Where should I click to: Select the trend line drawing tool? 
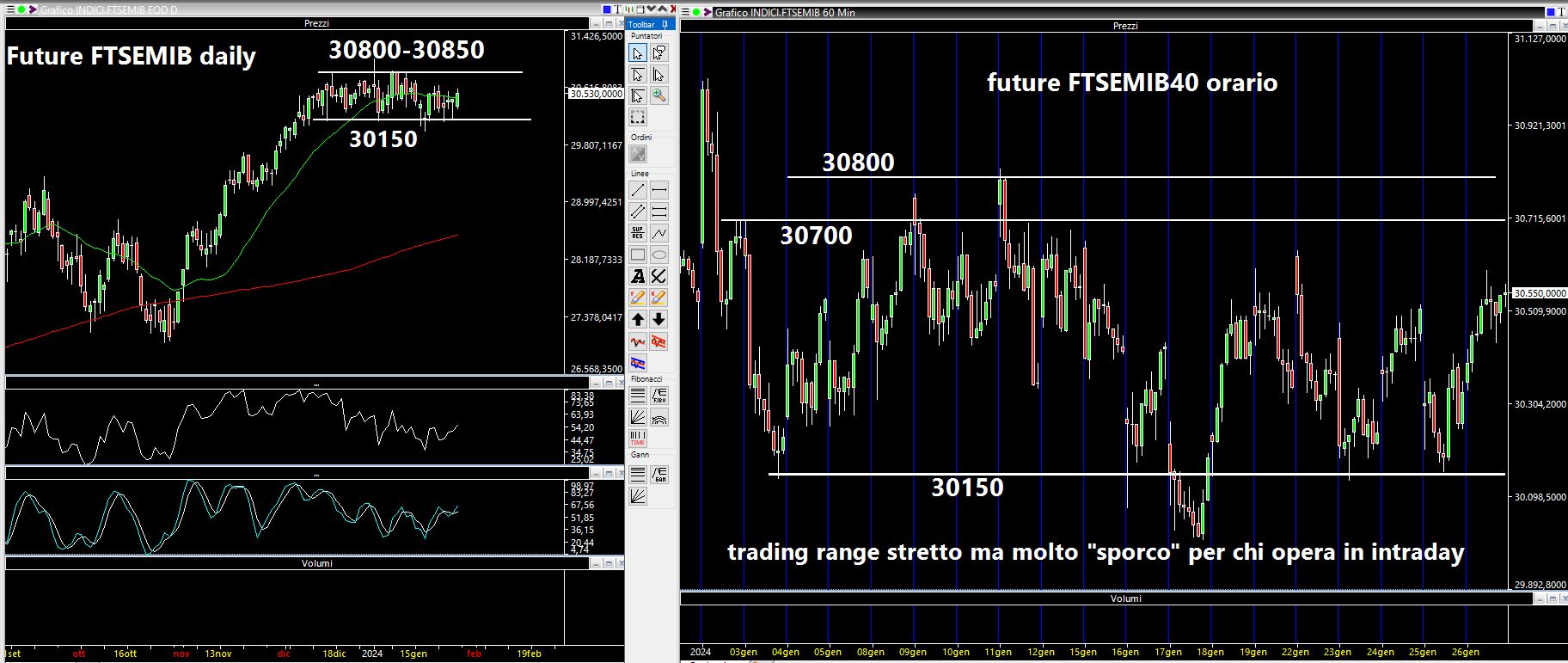[638, 190]
